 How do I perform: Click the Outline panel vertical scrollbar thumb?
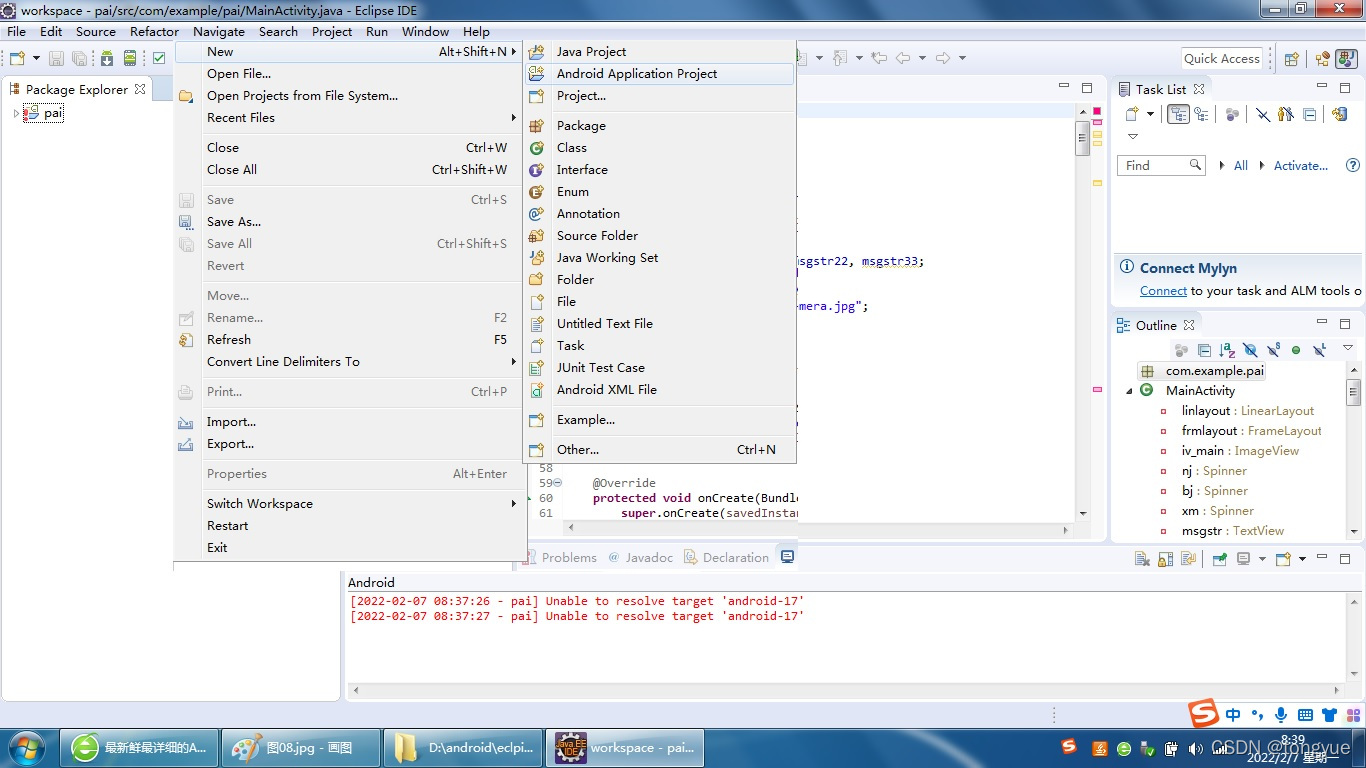tap(1353, 391)
